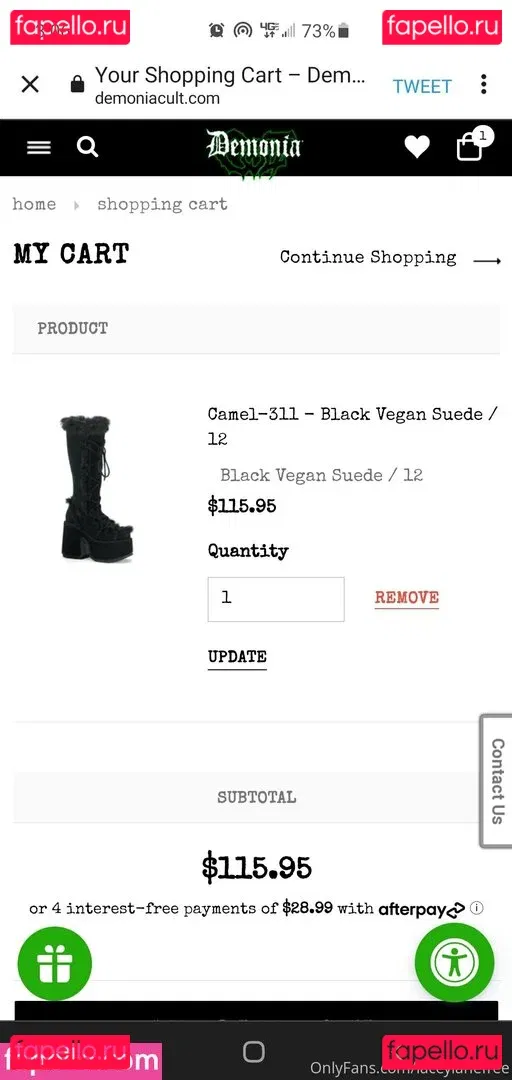Open the shopping bag cart icon
This screenshot has width=512, height=1080.
click(x=471, y=145)
